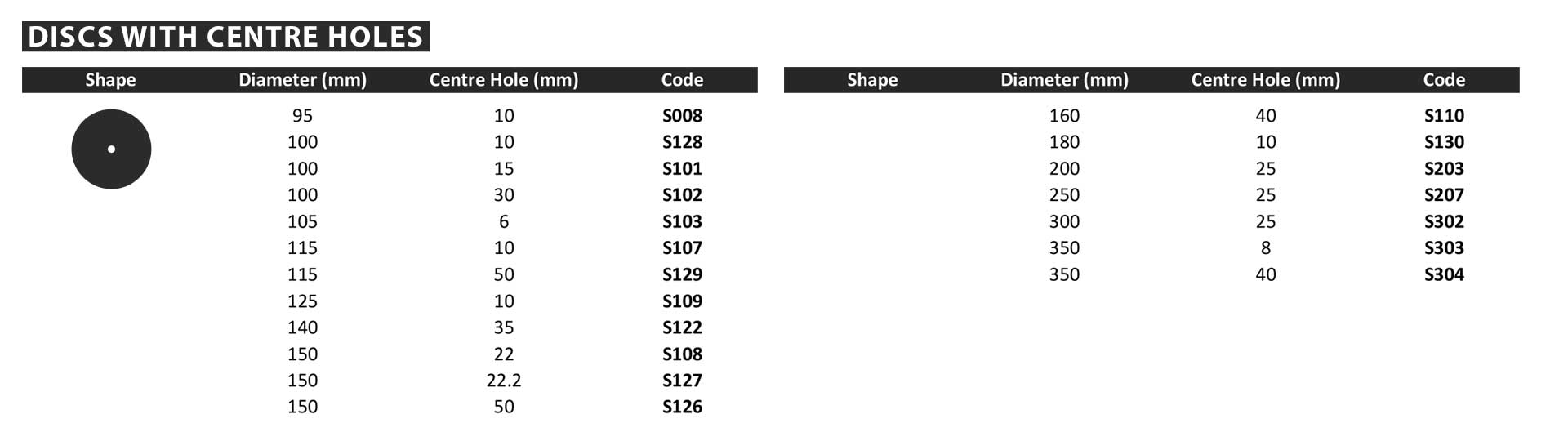This screenshot has width=1568, height=441.
Task: Click the 22.2 centre hole value
Action: [504, 381]
